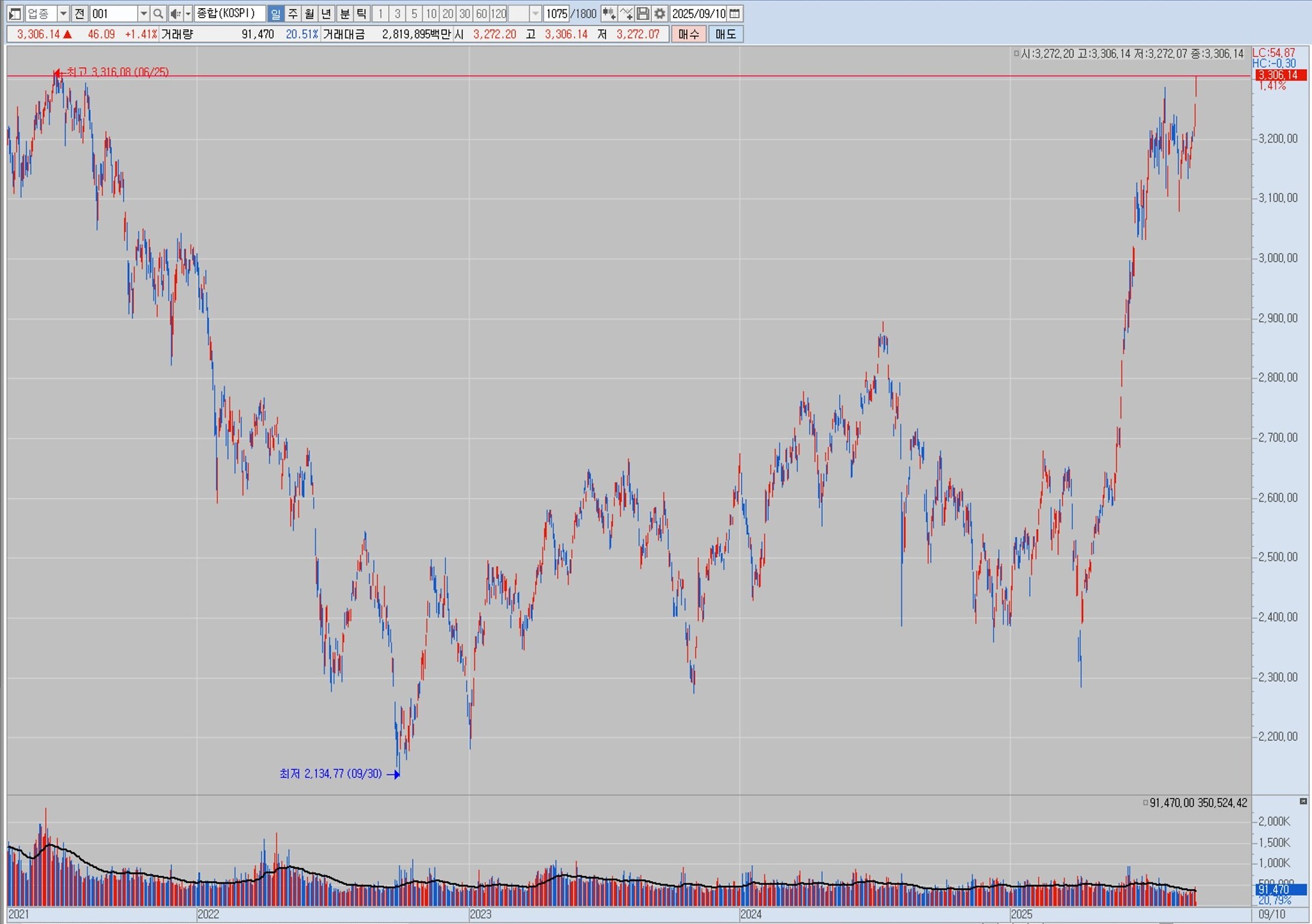Click the magnifier search icon

(158, 14)
